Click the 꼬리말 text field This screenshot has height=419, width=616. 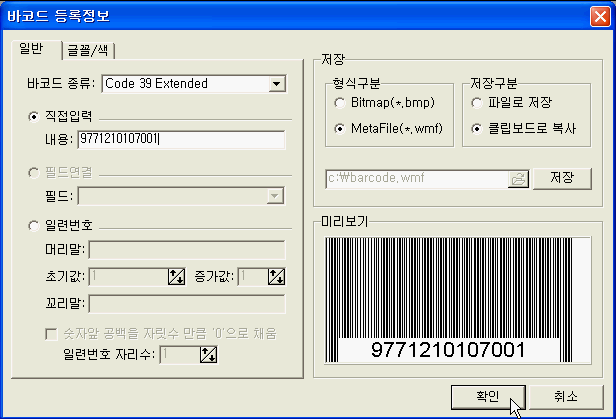tap(187, 304)
